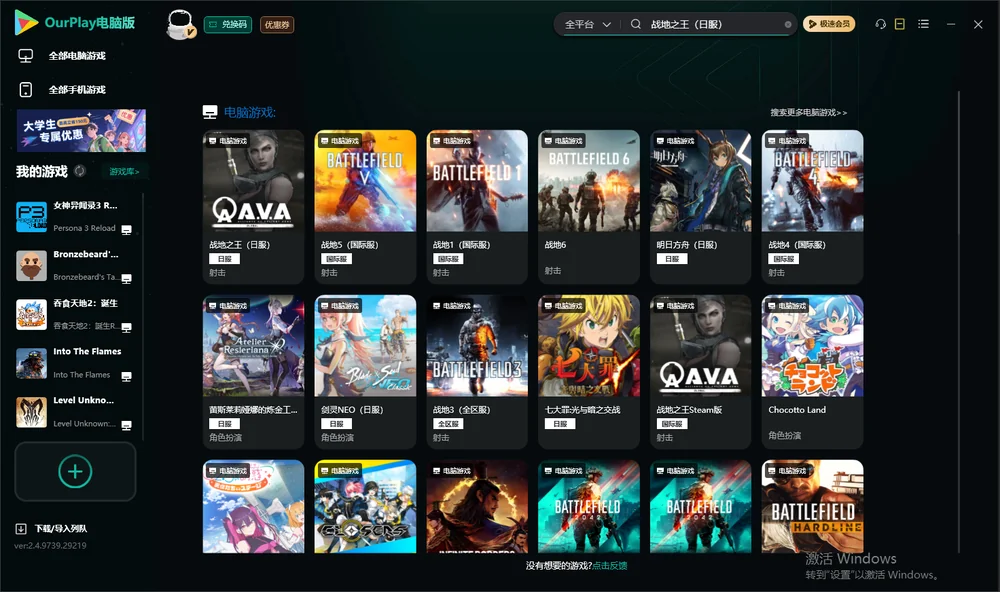
Task: Open the Chocotto Land game card
Action: click(812, 371)
